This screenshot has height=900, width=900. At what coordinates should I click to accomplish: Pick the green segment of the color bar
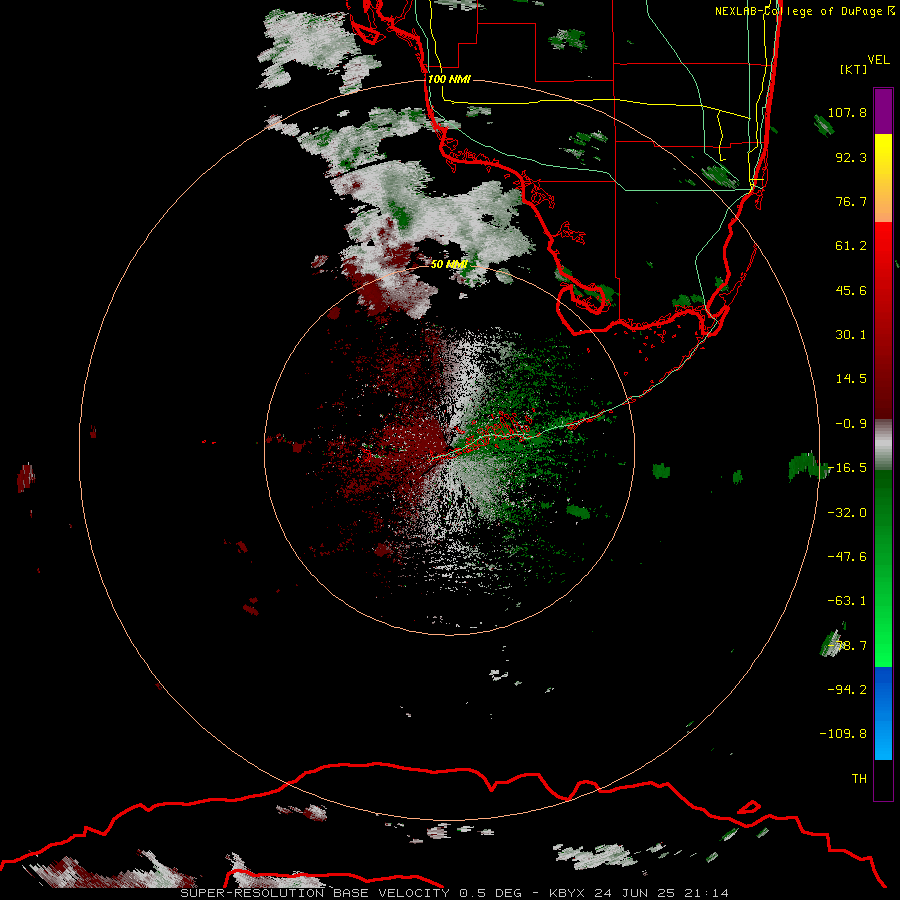click(x=883, y=568)
